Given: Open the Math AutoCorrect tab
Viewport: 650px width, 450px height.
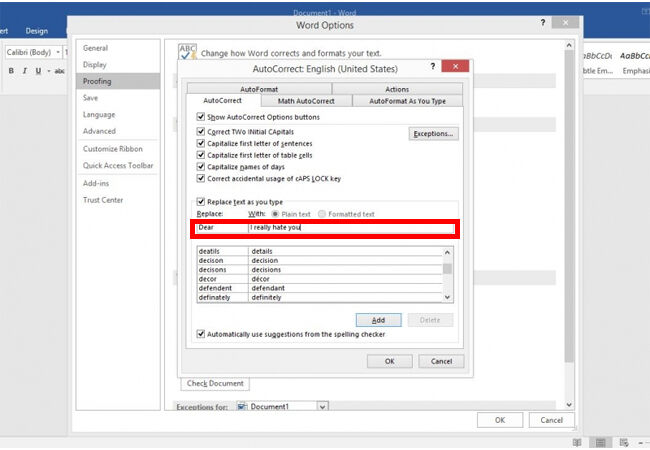Looking at the screenshot, I should (306, 101).
